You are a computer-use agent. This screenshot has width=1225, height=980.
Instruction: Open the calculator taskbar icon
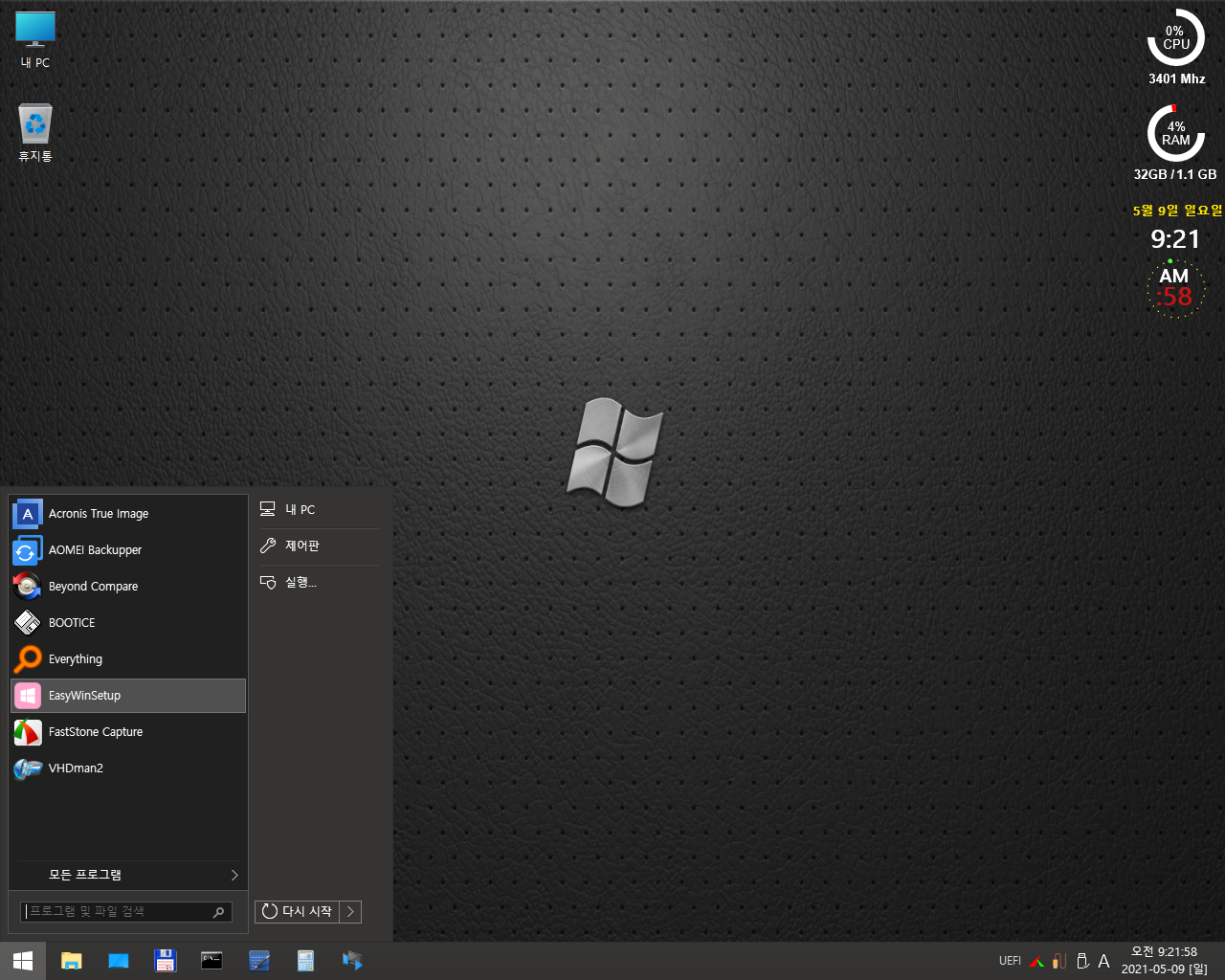pos(306,961)
